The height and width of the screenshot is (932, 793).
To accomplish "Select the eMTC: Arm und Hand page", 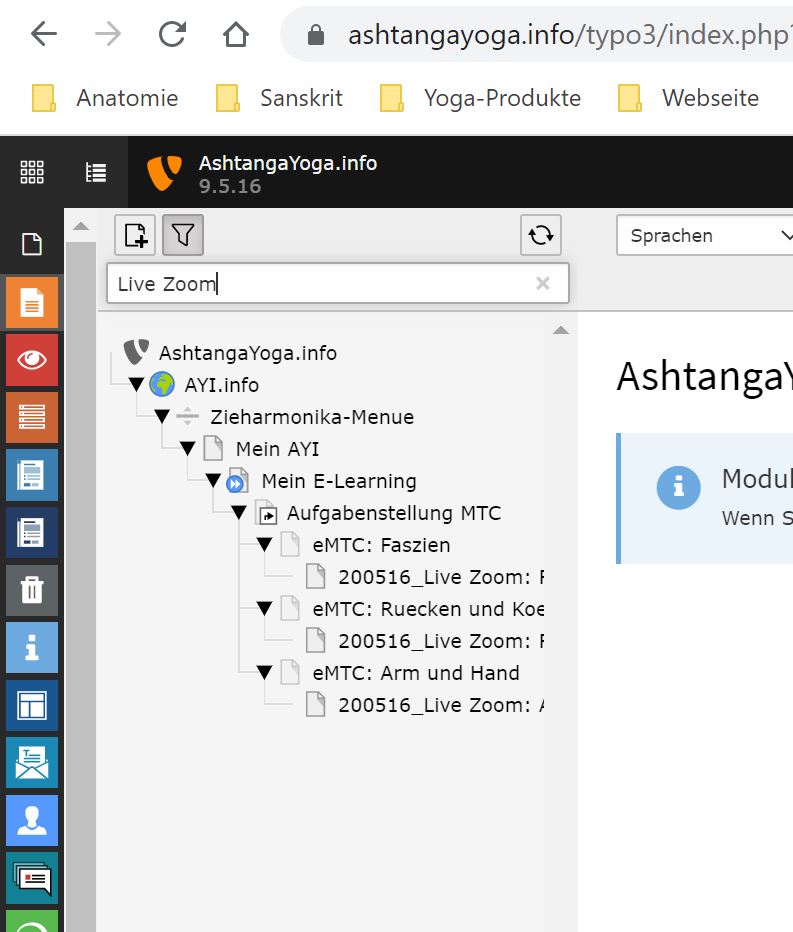I will [x=416, y=674].
